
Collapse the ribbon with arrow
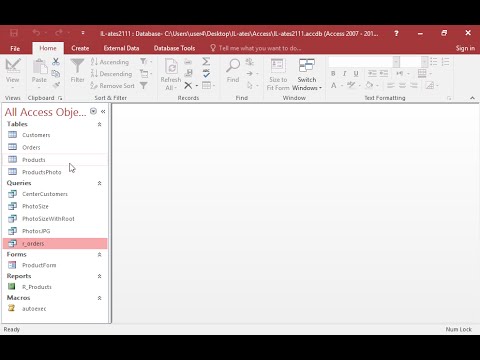[472, 98]
